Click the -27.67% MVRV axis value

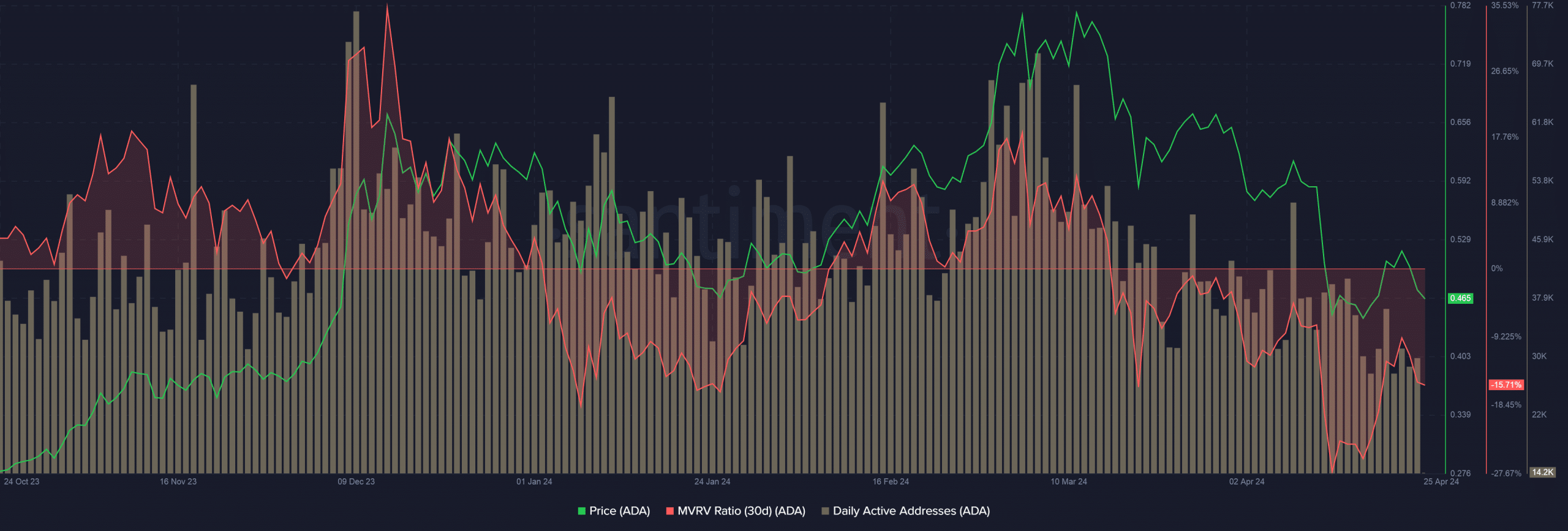1506,473
